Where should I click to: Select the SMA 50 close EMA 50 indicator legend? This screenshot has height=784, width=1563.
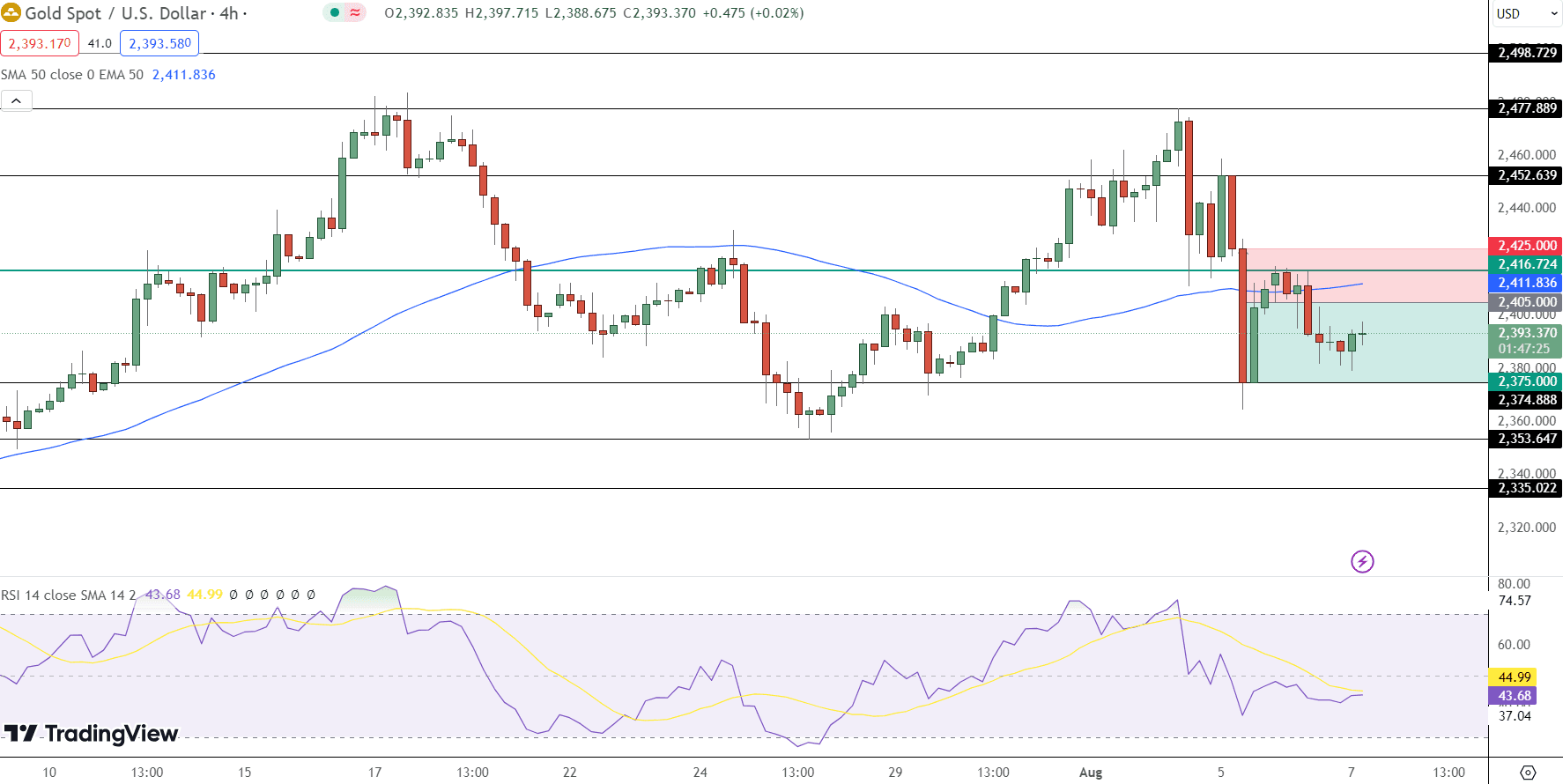[72, 75]
